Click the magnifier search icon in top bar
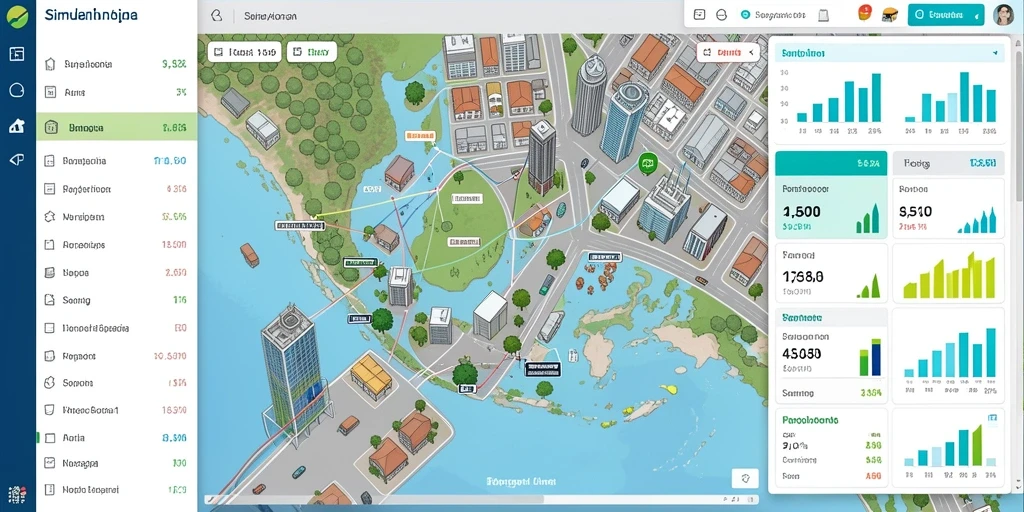 [x=217, y=16]
